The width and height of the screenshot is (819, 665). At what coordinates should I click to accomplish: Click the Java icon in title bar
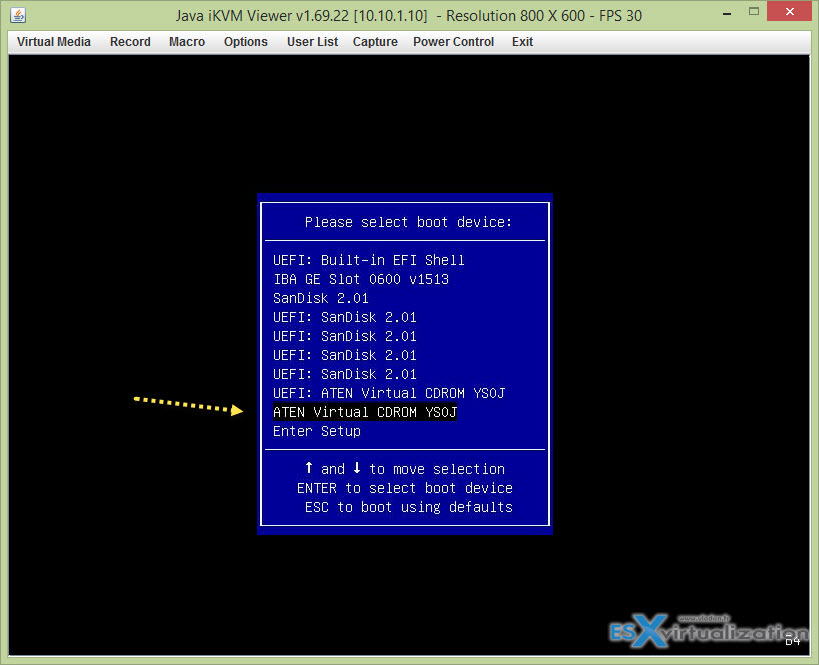pos(18,15)
